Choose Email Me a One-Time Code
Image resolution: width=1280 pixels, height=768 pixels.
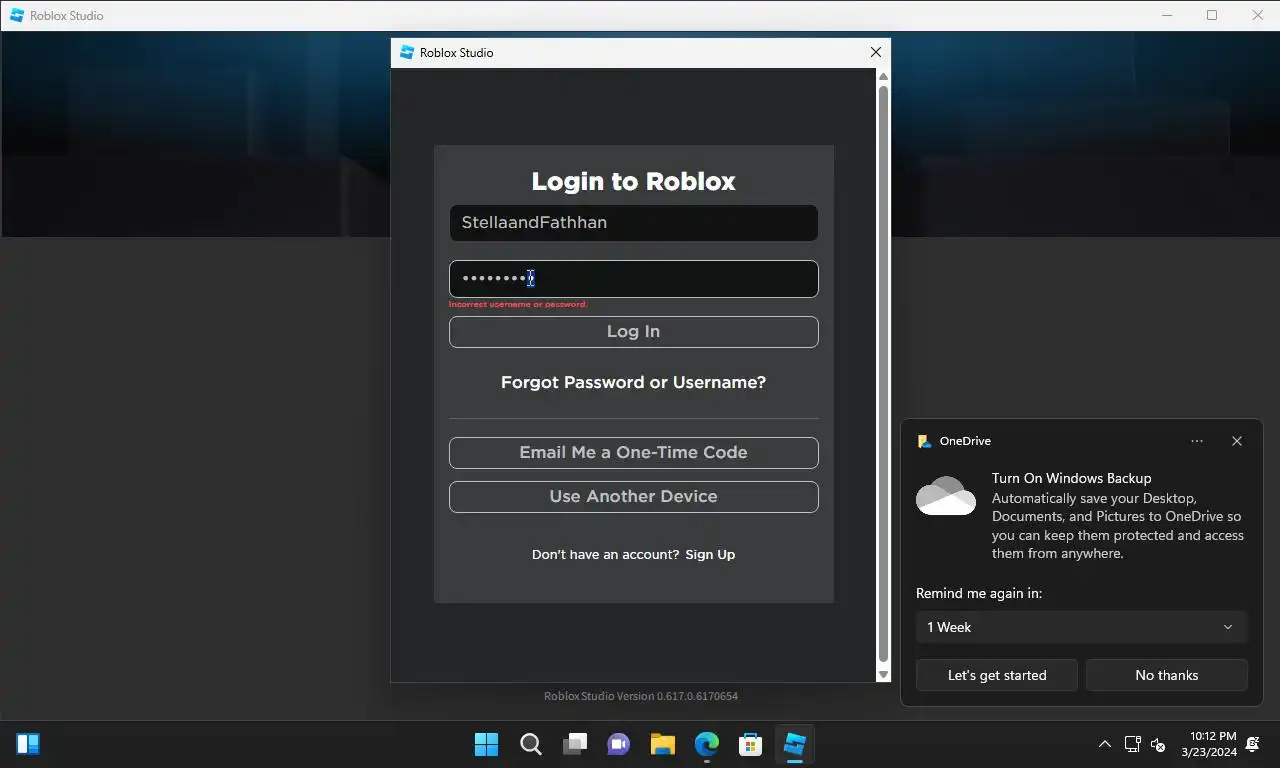[x=633, y=453]
